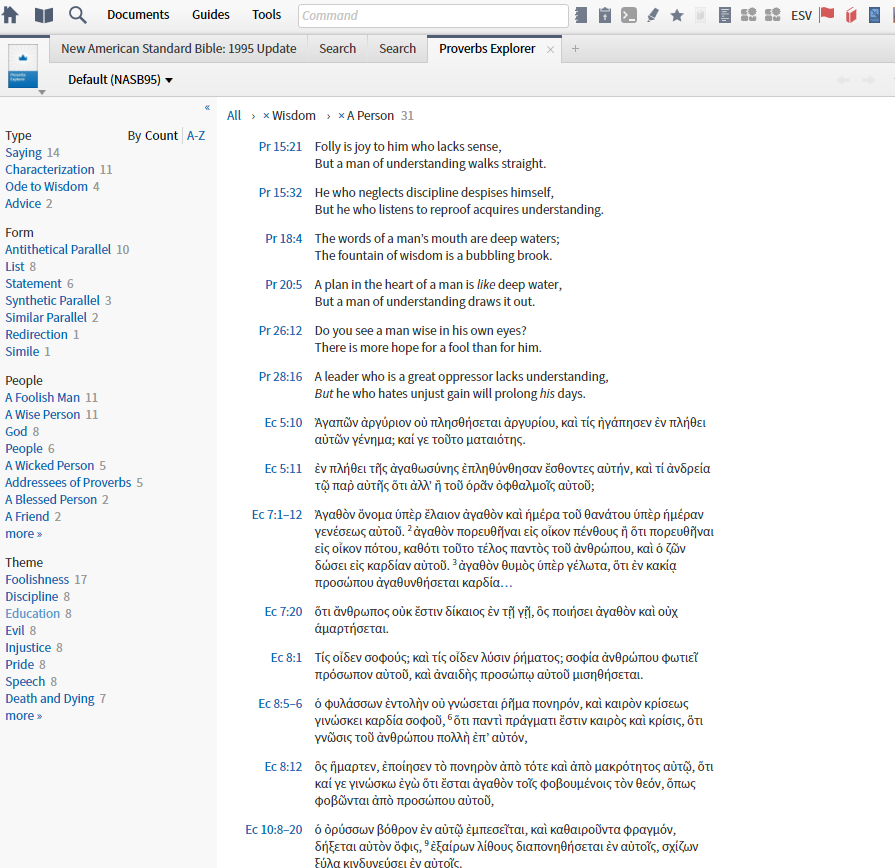The image size is (895, 868).
Task: Open the Pr 15:21 reference
Action: pyautogui.click(x=280, y=147)
